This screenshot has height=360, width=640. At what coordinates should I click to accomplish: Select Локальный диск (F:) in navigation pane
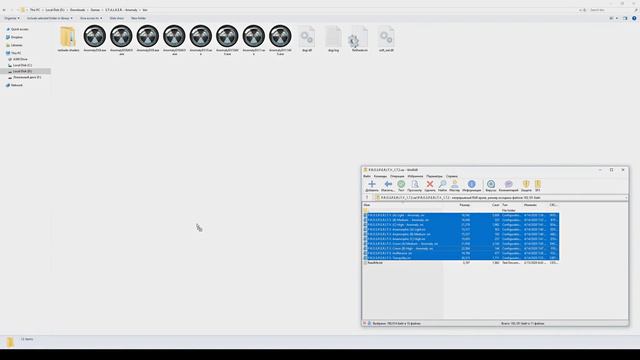pos(27,77)
